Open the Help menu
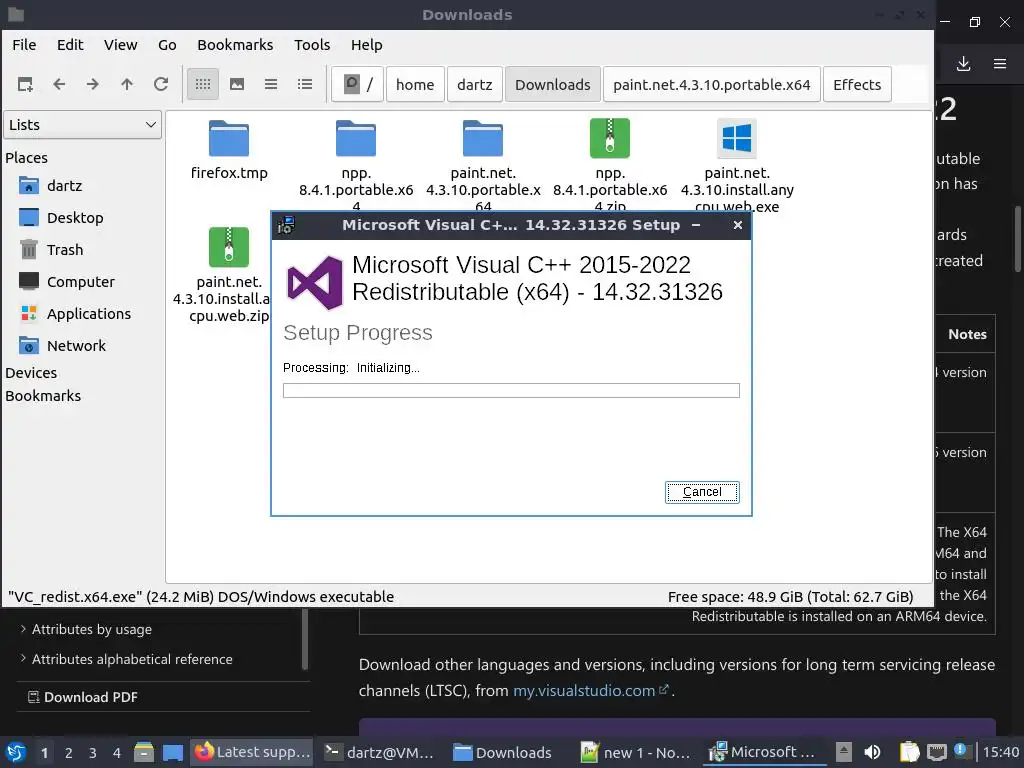The height and width of the screenshot is (768, 1024). coord(366,45)
